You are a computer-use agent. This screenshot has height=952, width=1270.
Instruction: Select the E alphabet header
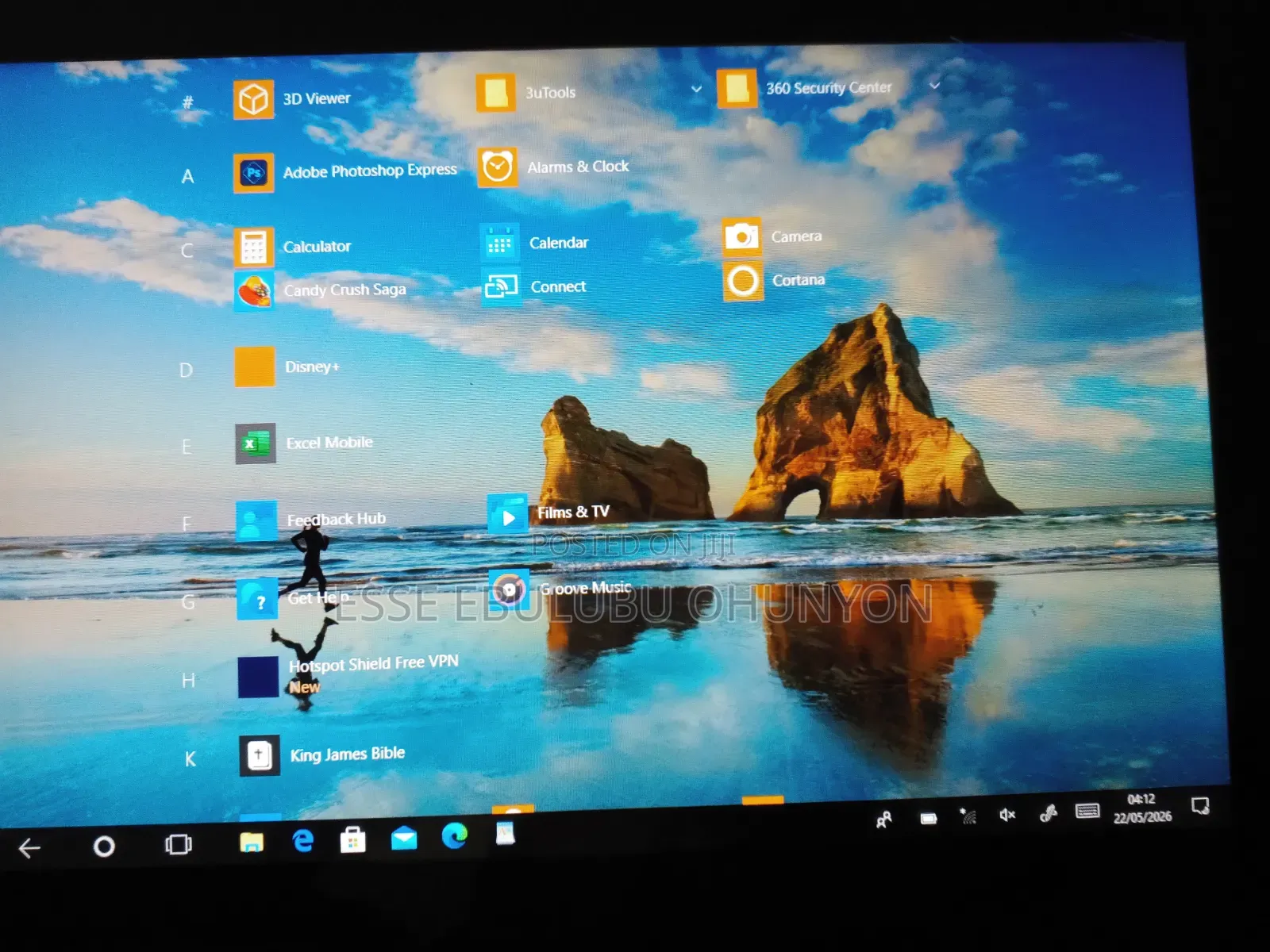(187, 447)
